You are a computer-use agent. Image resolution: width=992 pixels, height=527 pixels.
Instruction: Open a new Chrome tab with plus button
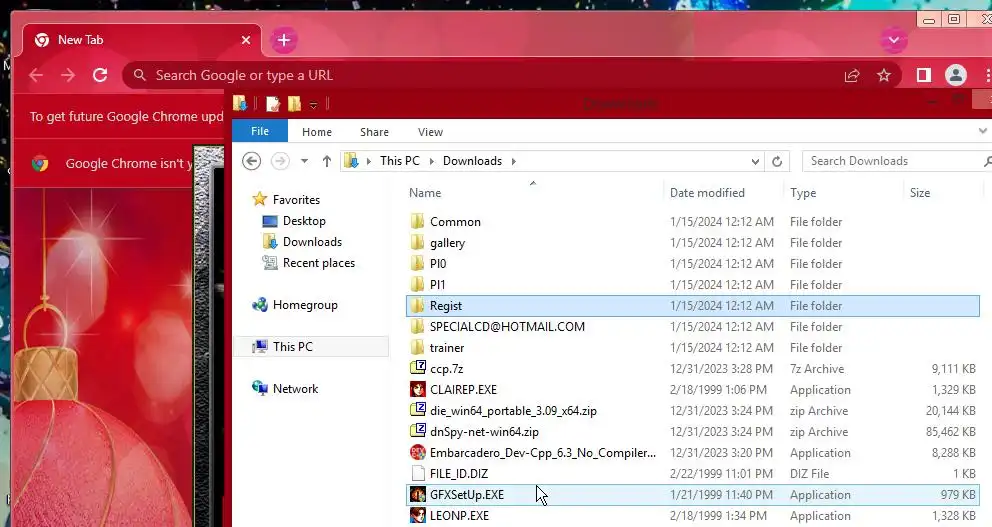pyautogui.click(x=284, y=40)
